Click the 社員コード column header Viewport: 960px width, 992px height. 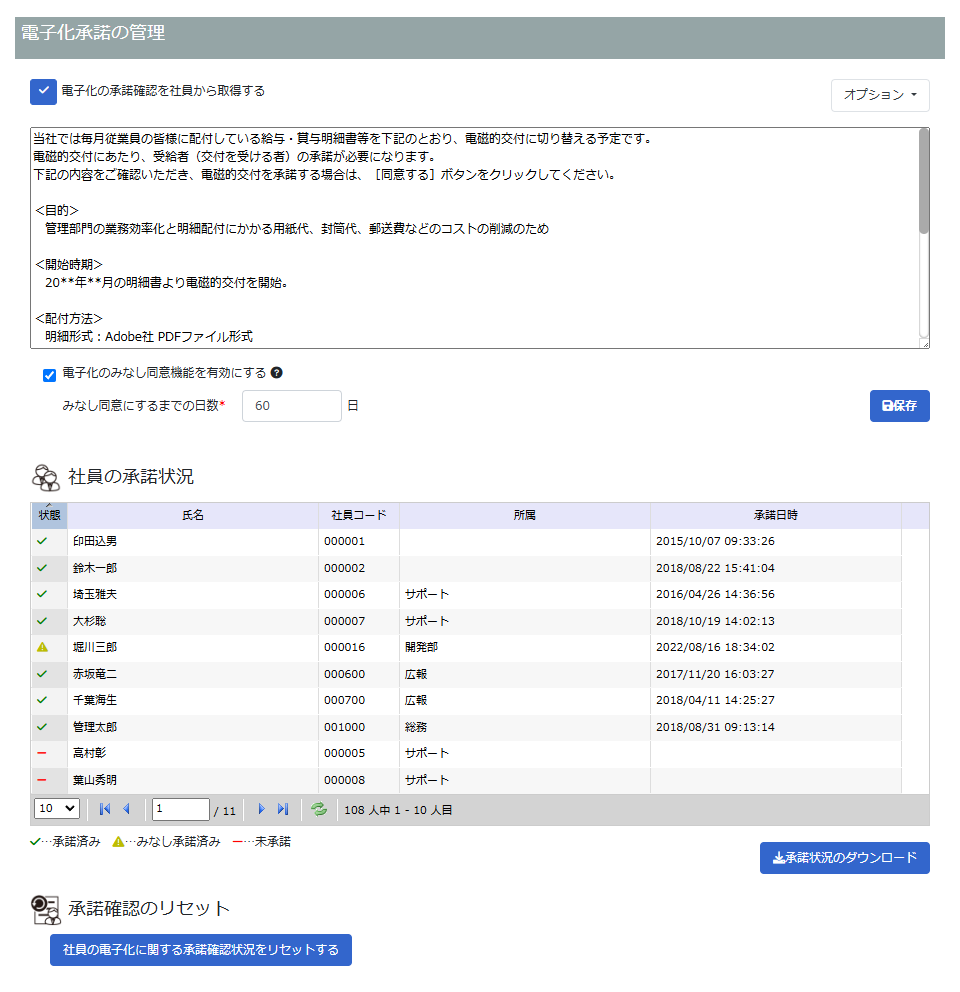tap(358, 516)
